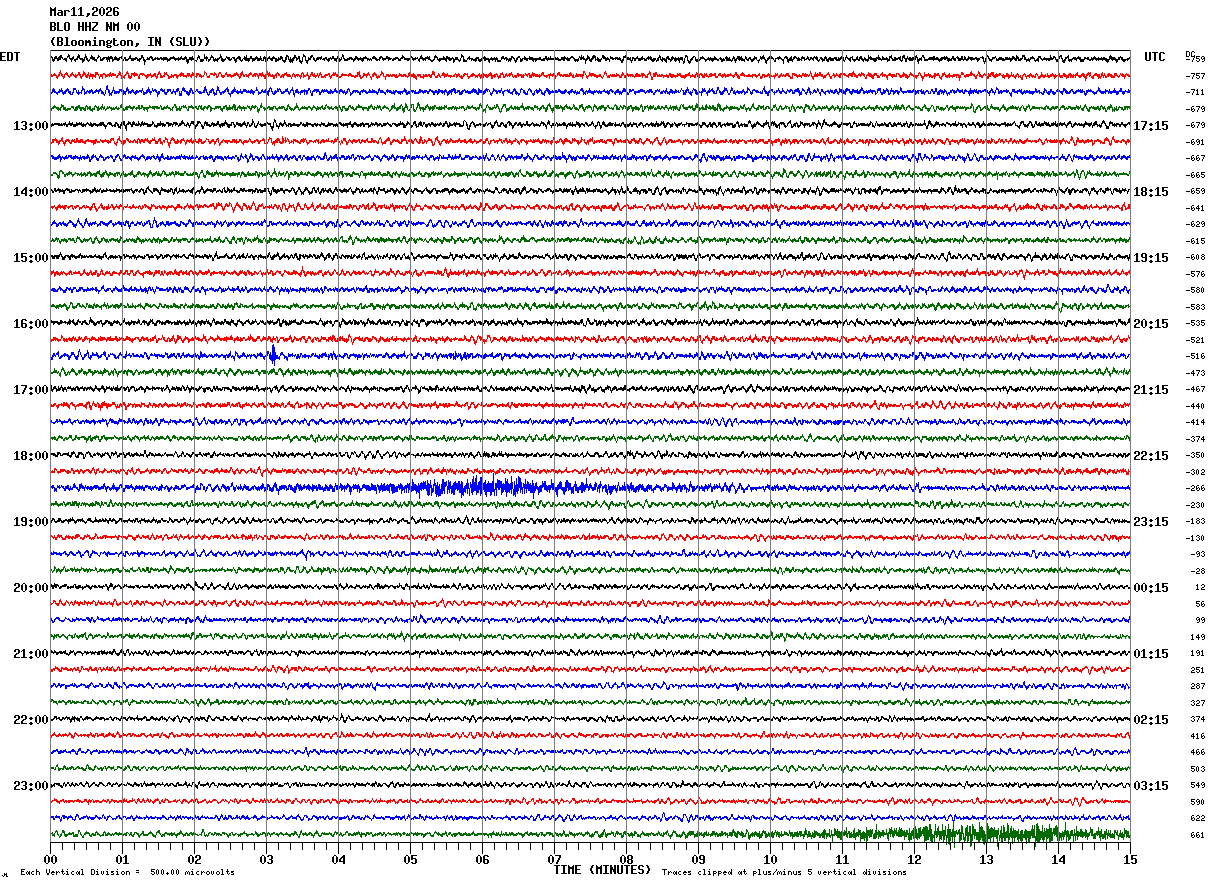
Task: Click the 17:15 UTC time label
Action: [x=1151, y=126]
